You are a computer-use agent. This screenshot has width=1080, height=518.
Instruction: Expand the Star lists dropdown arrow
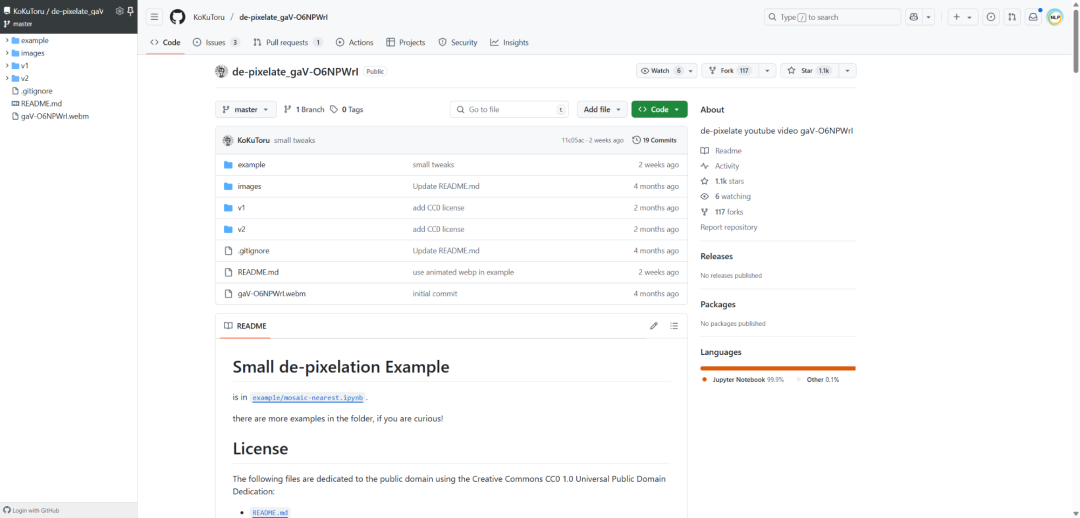[x=847, y=71]
